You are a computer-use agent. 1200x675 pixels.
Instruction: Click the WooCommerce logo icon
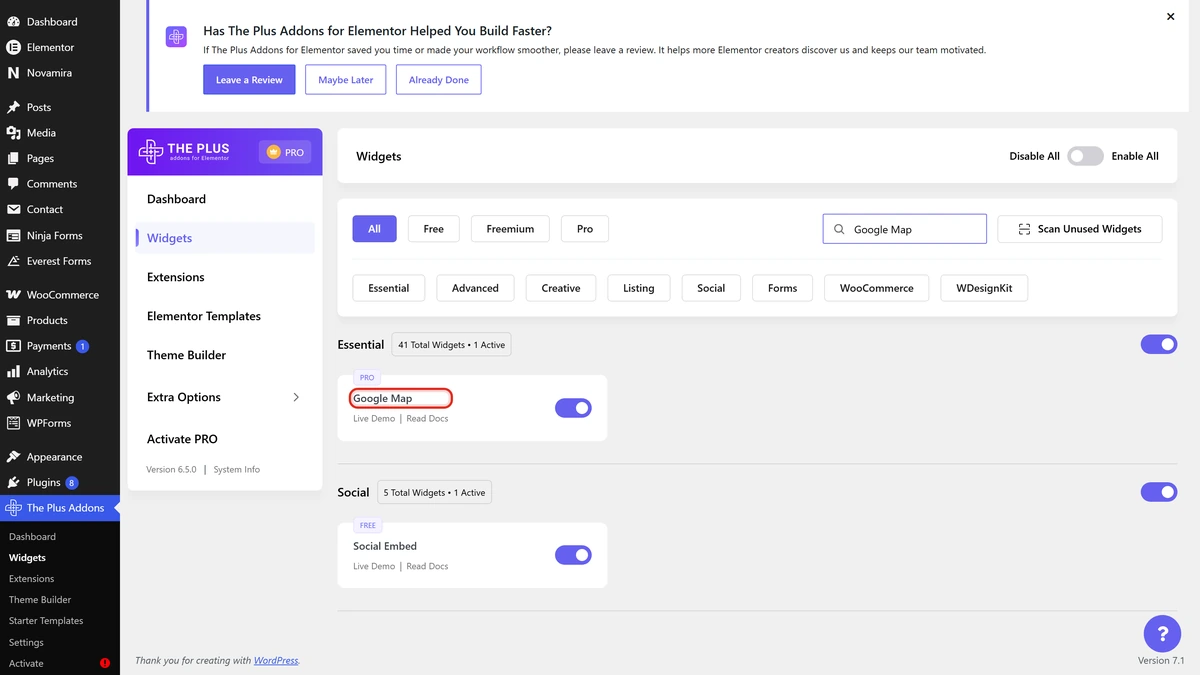13,295
